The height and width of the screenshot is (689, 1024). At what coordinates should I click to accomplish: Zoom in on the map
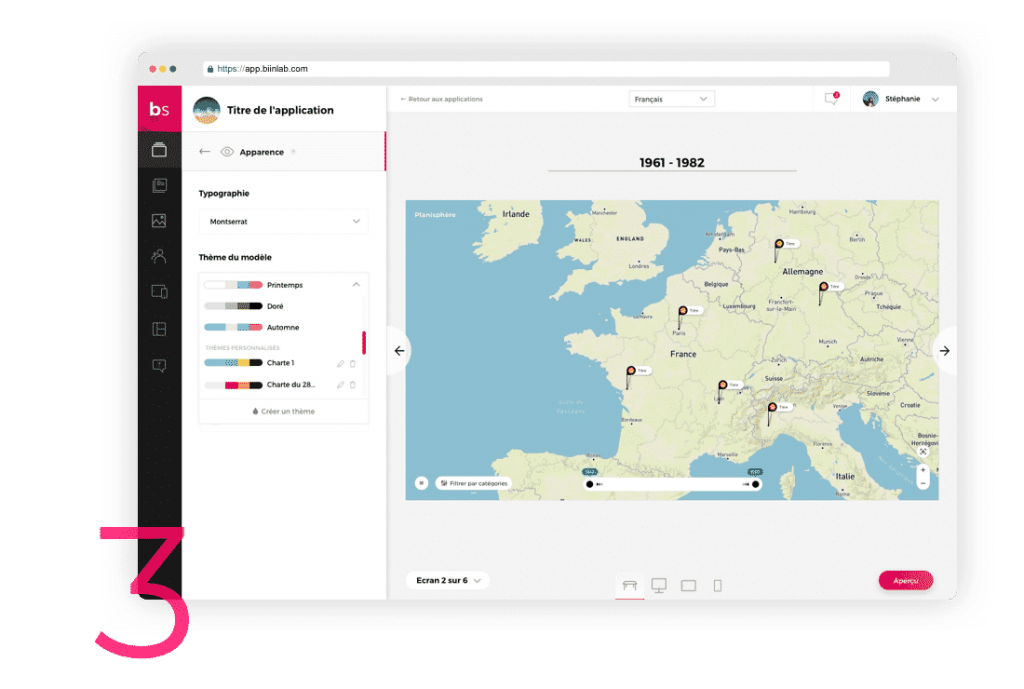[x=923, y=470]
